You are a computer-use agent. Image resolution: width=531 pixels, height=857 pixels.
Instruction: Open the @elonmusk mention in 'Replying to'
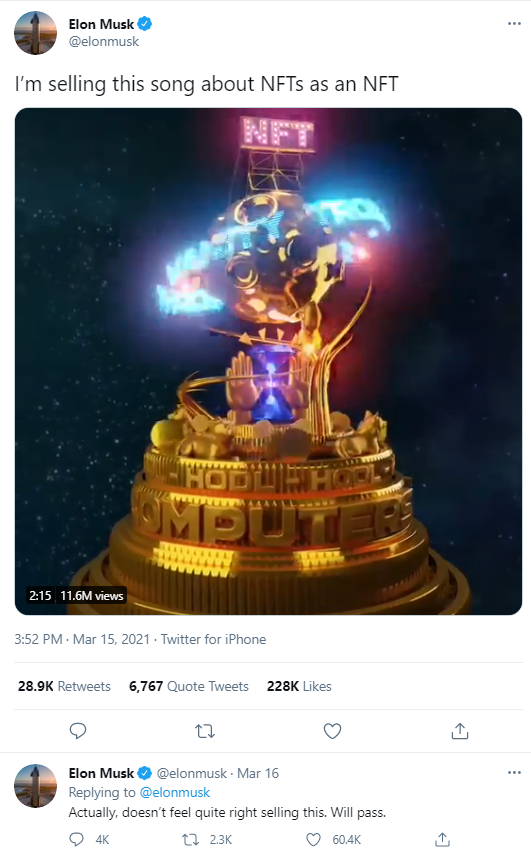click(175, 792)
